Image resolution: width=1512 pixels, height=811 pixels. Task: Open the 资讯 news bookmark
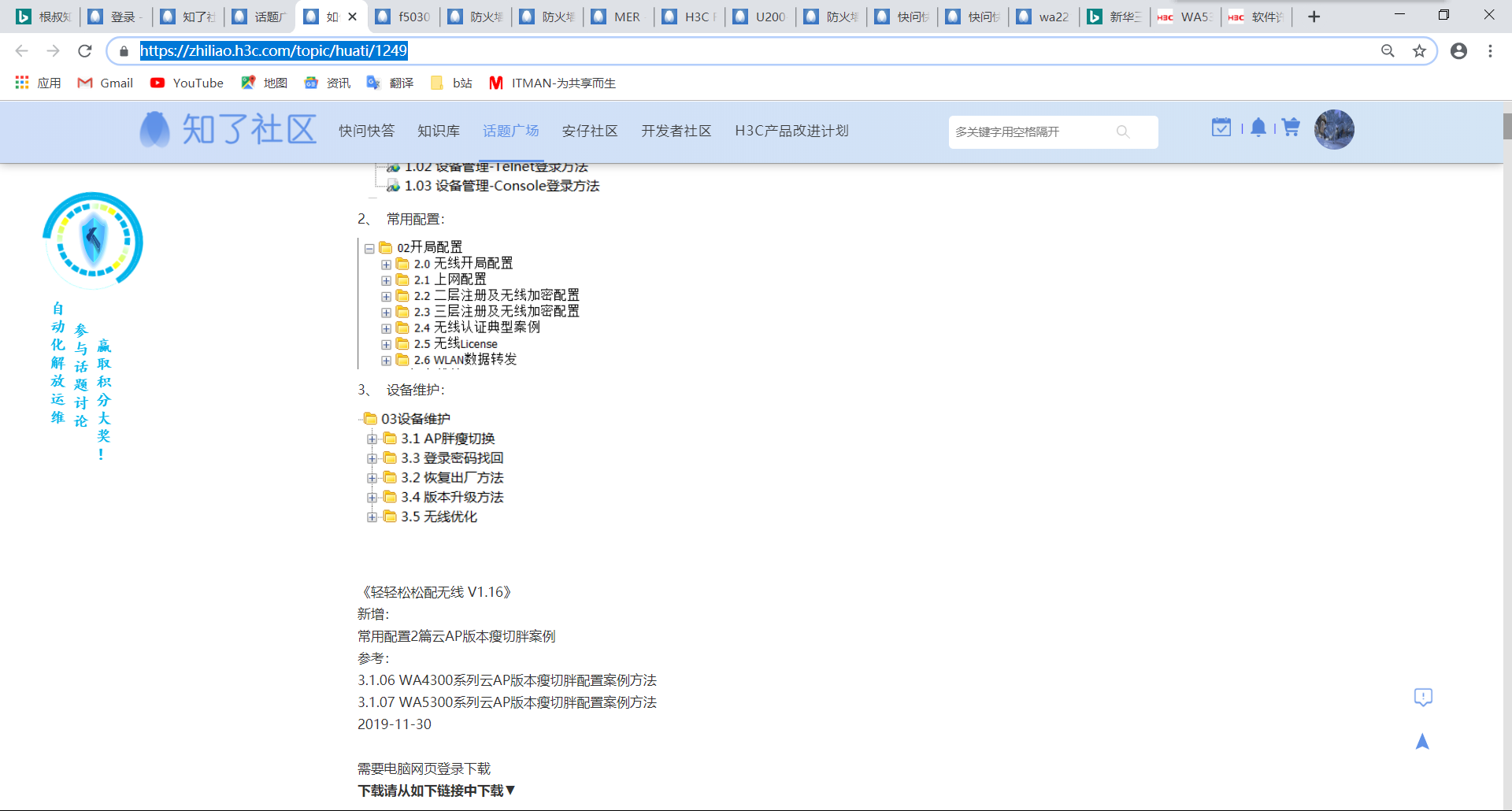tap(327, 83)
